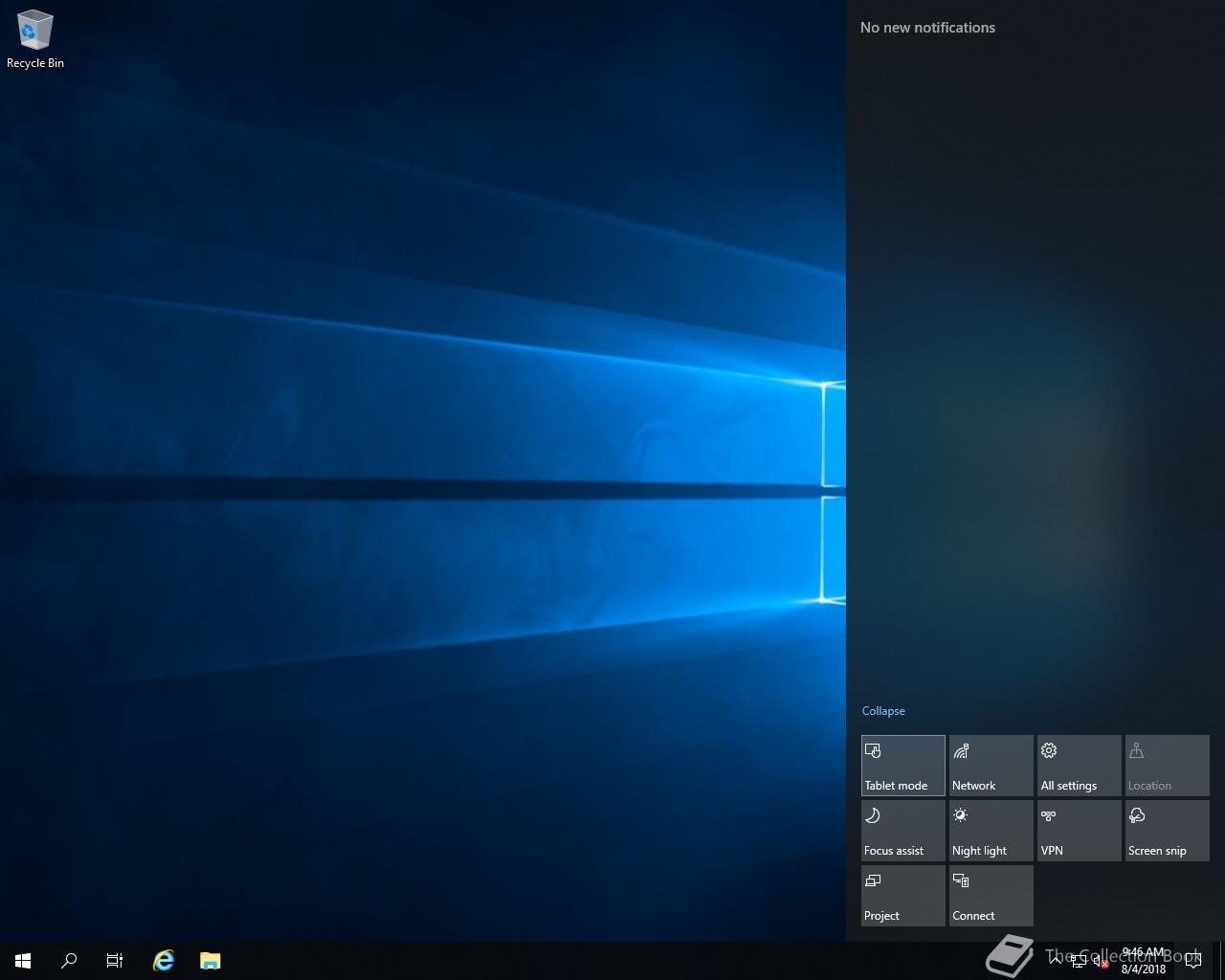1225x980 pixels.
Task: Toggle Focus assist tile
Action: click(x=902, y=830)
